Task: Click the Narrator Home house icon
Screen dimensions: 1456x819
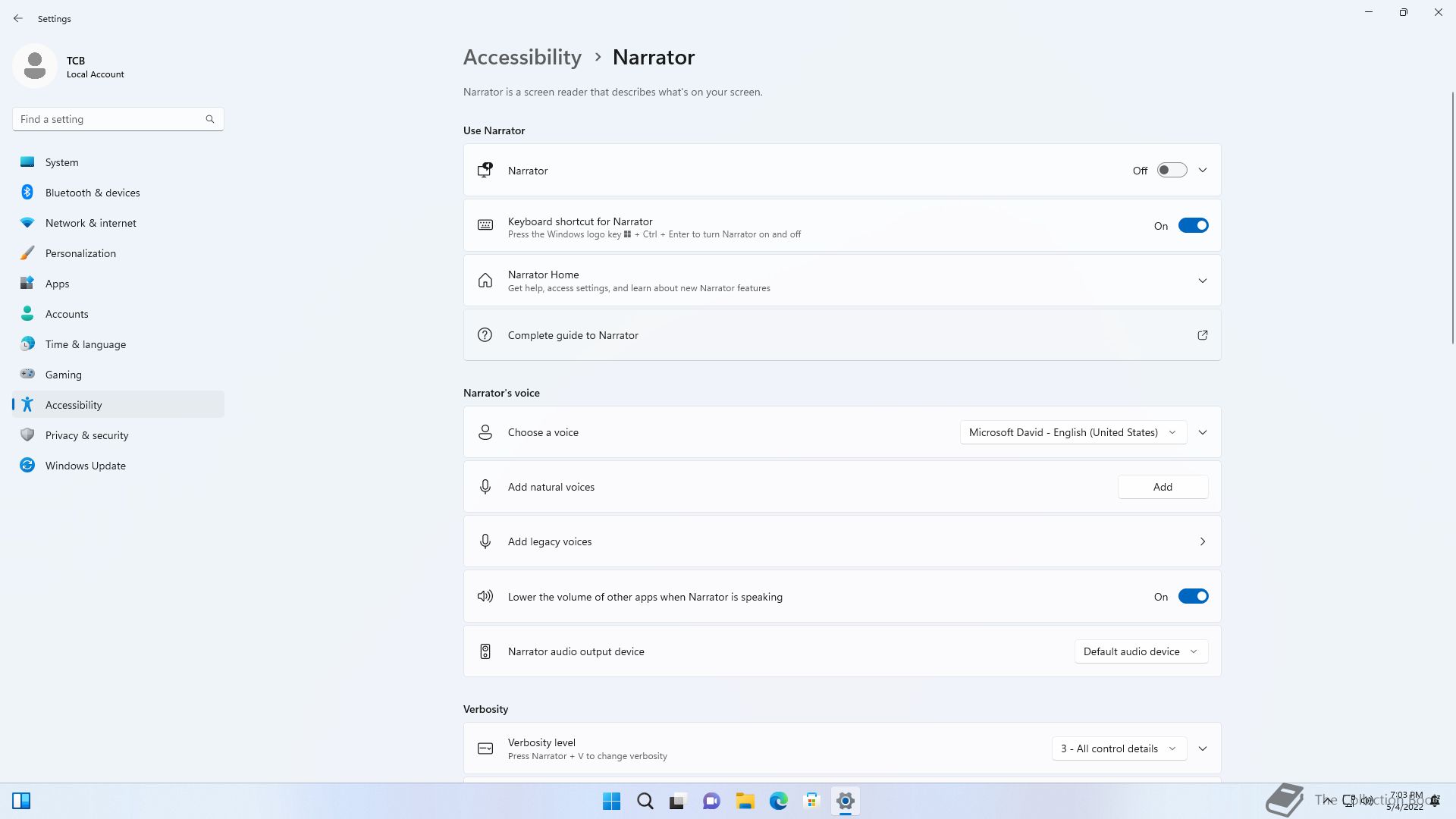Action: (x=485, y=281)
